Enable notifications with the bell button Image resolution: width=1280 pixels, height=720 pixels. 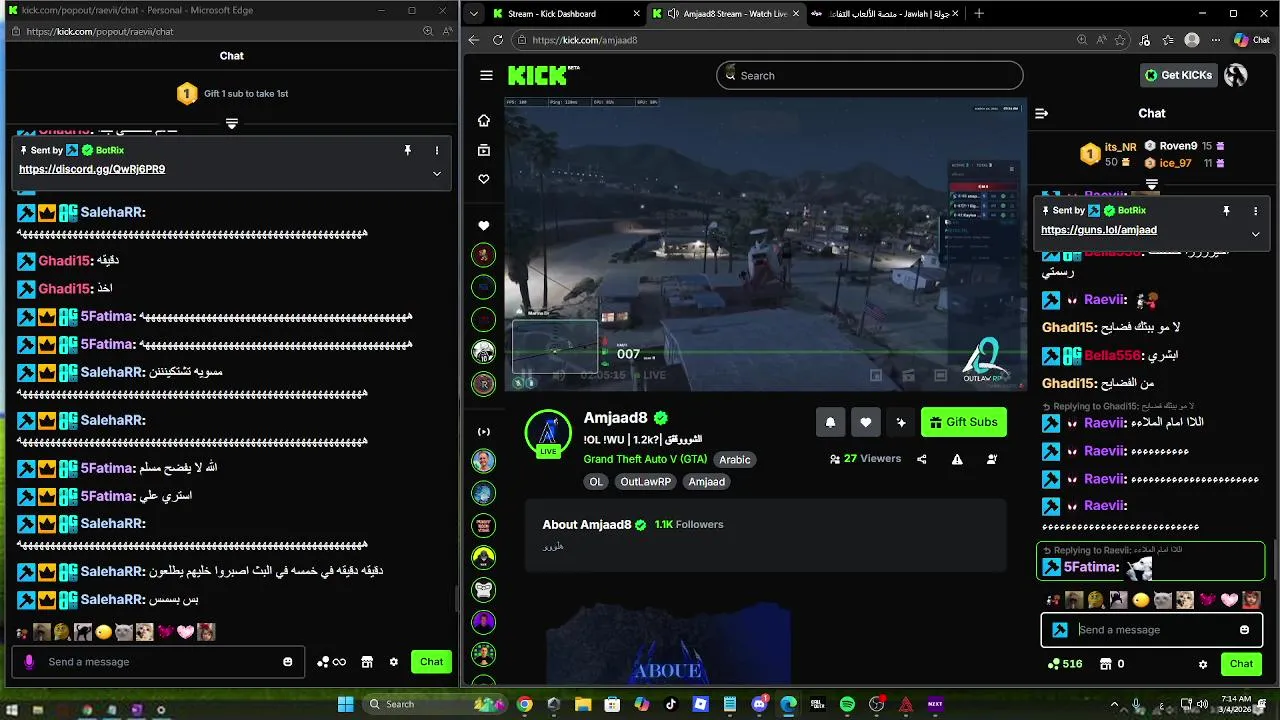830,422
